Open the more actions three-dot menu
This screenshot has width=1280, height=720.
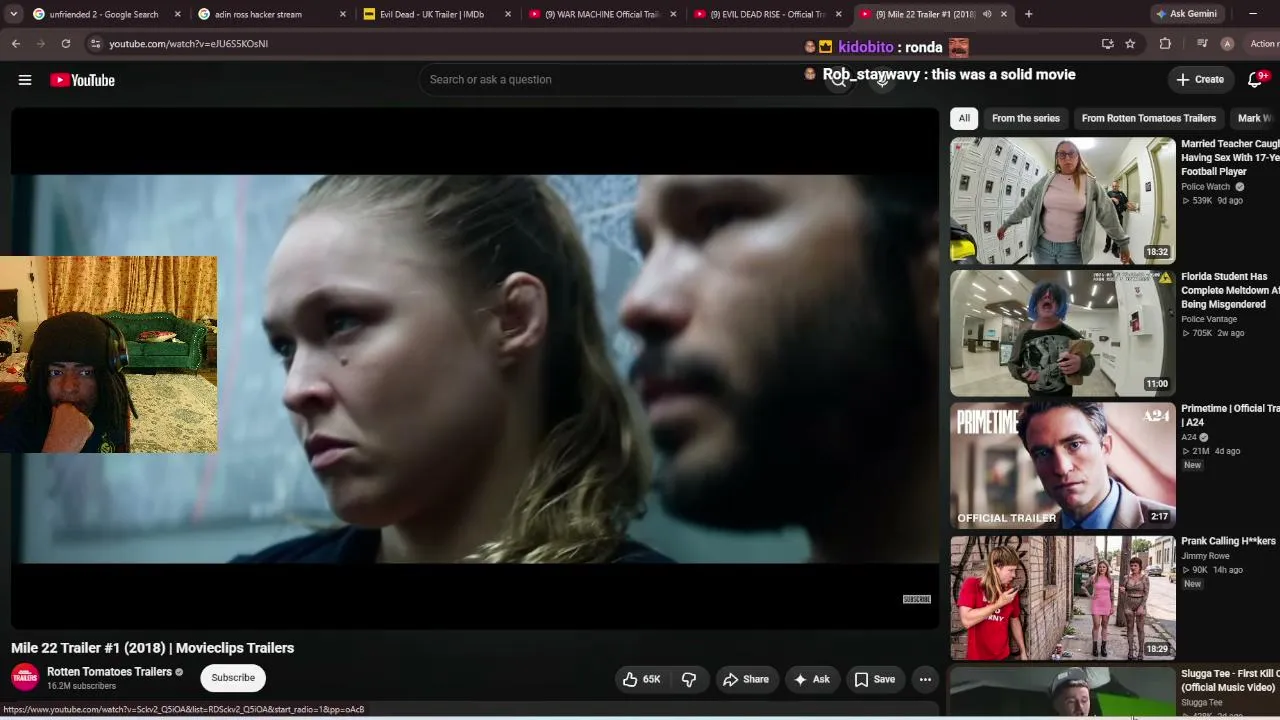point(925,680)
